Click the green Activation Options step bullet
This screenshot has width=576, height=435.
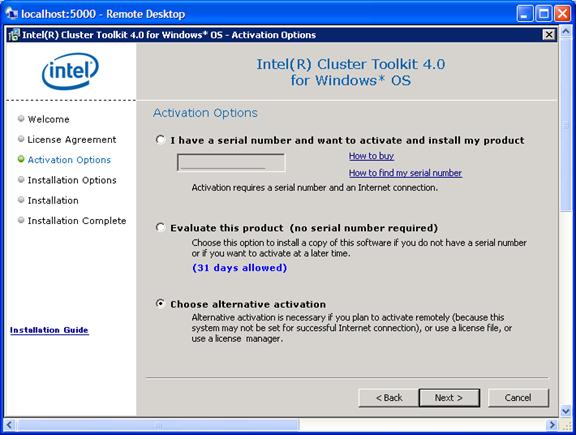[x=21, y=159]
